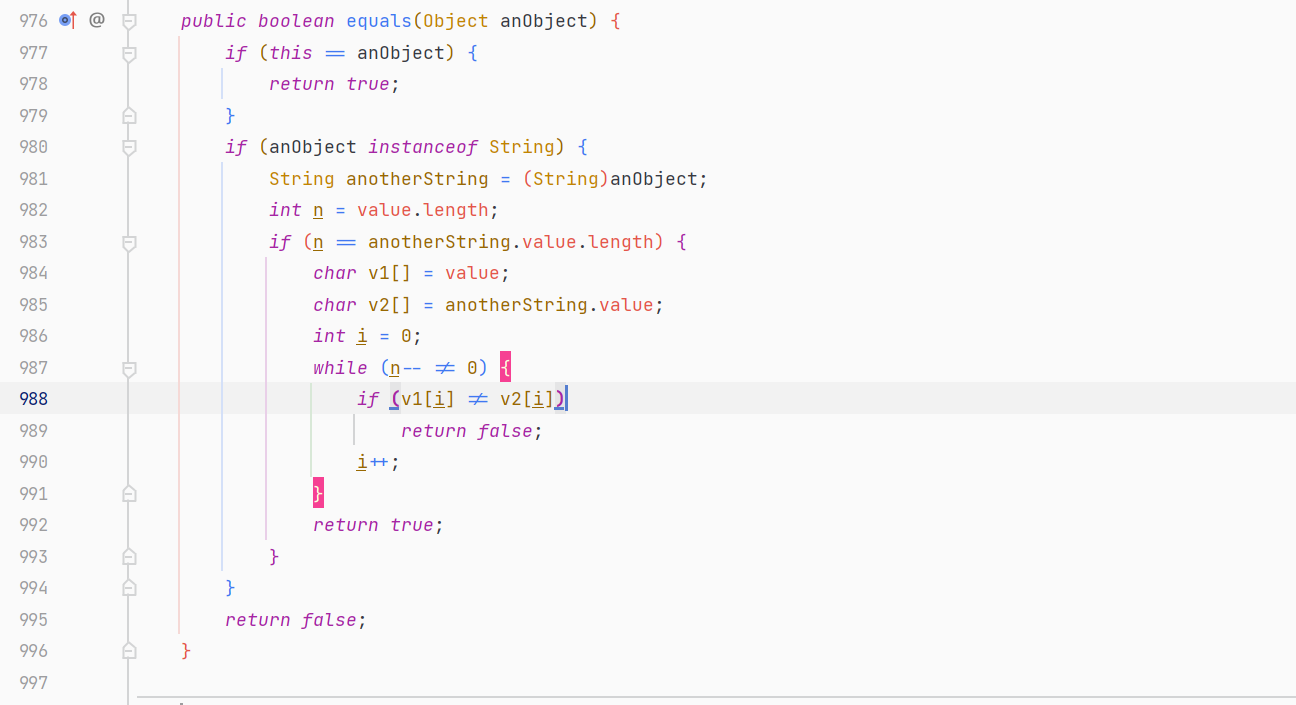The width and height of the screenshot is (1296, 705).
Task: Click 'anotherString.value' on line 985
Action: [x=549, y=305]
